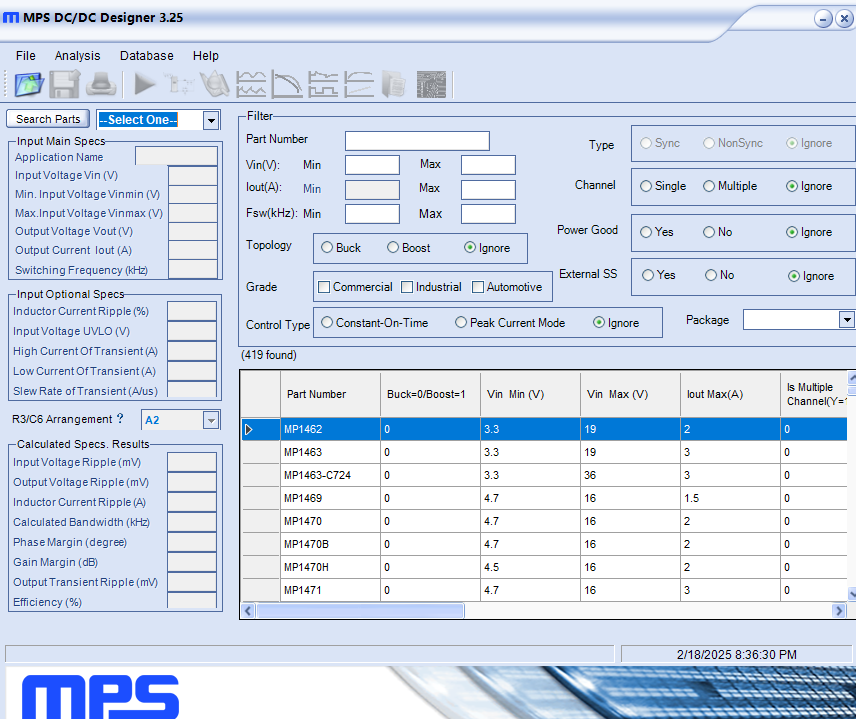Enable Power Good Yes option
The height and width of the screenshot is (719, 856).
click(645, 232)
